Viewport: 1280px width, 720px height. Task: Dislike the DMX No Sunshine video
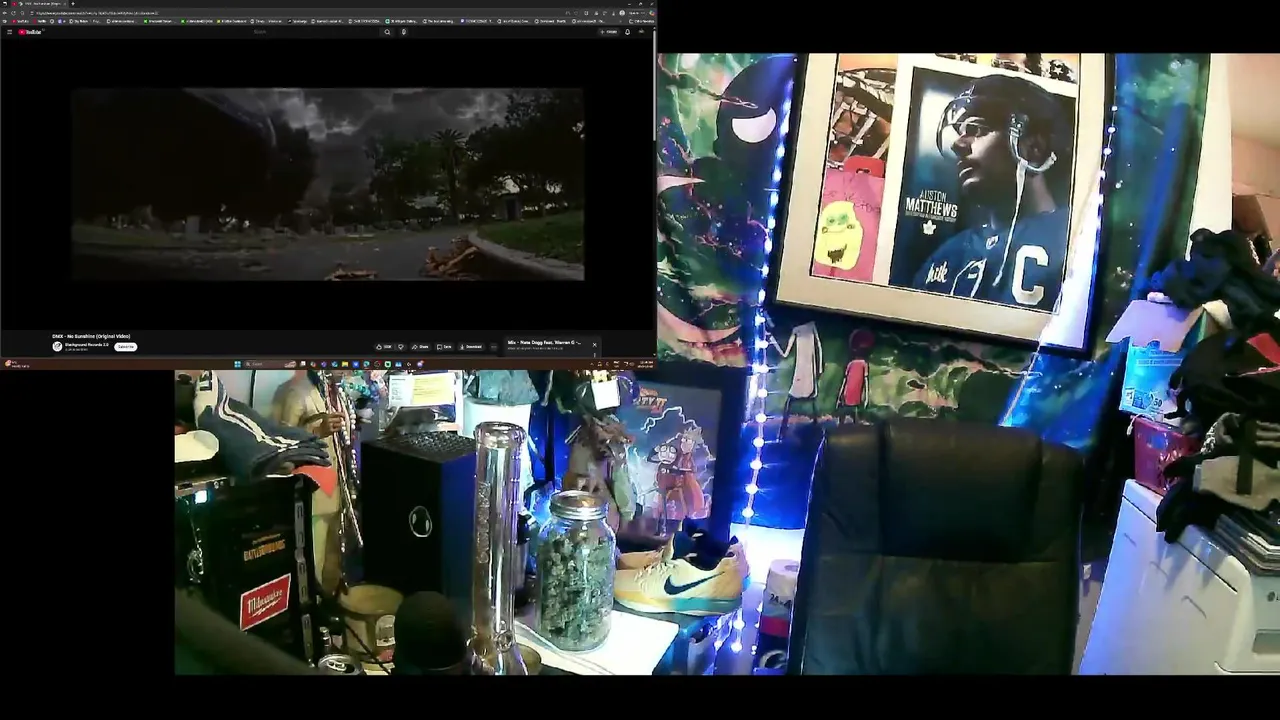pyautogui.click(x=401, y=347)
